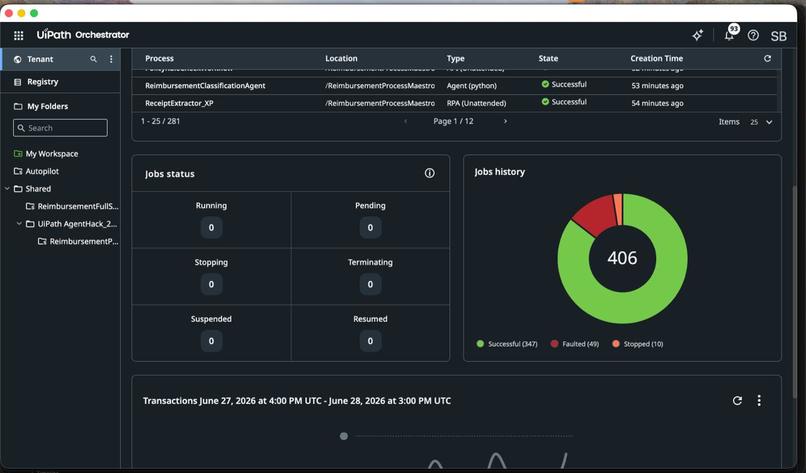Open the Autopilot folder
The image size is (806, 473).
(x=42, y=171)
